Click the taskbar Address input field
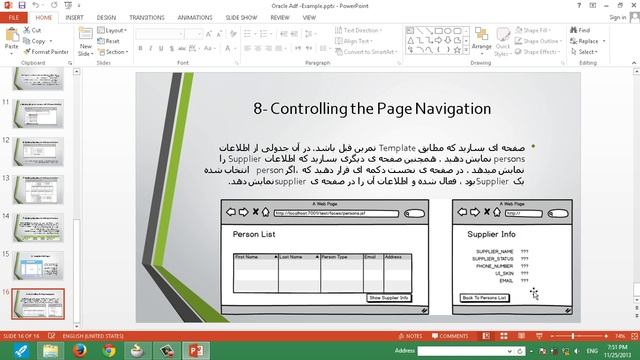Screen dimensions: 640x360 462,351
